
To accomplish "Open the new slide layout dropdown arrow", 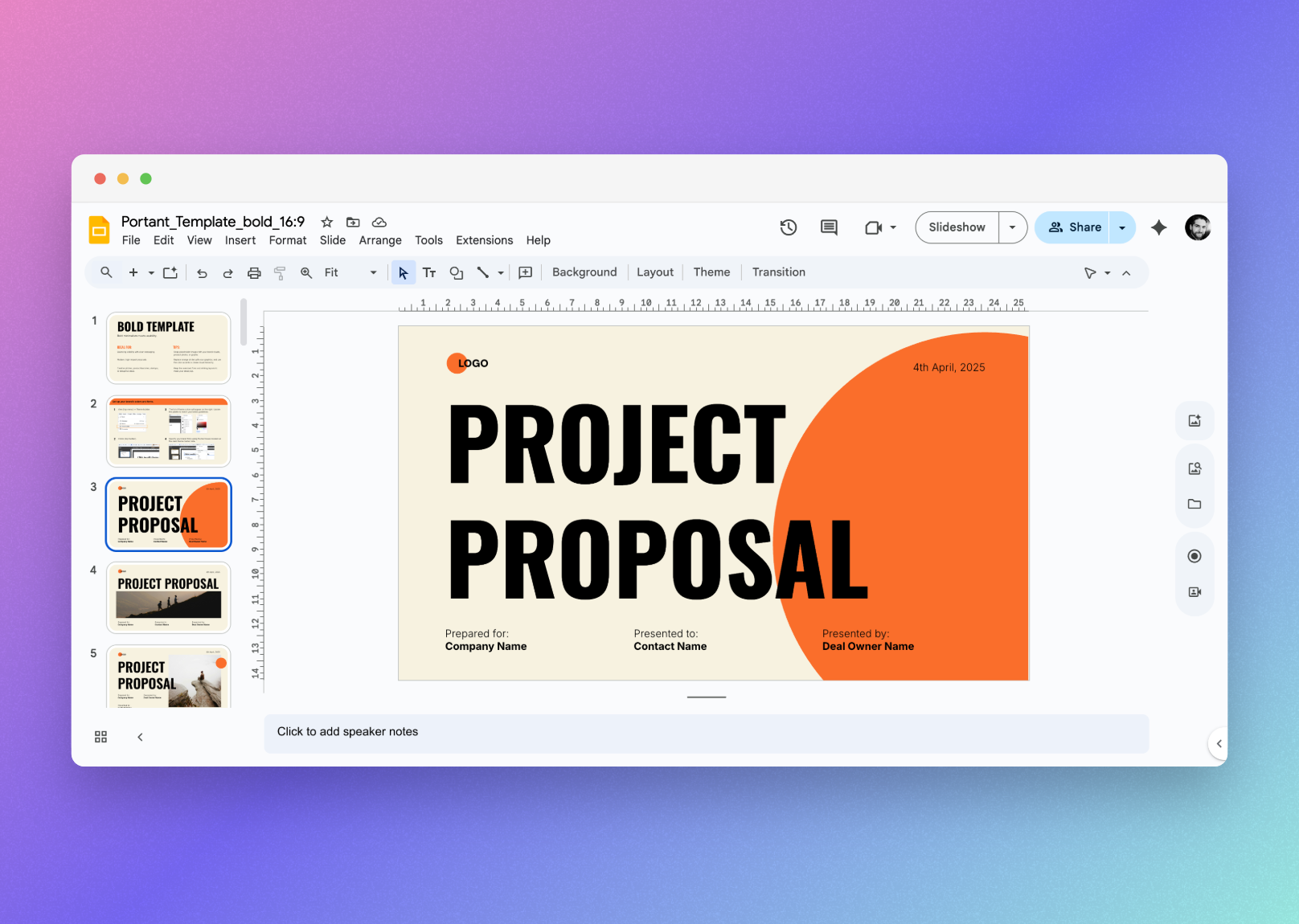I will [151, 273].
